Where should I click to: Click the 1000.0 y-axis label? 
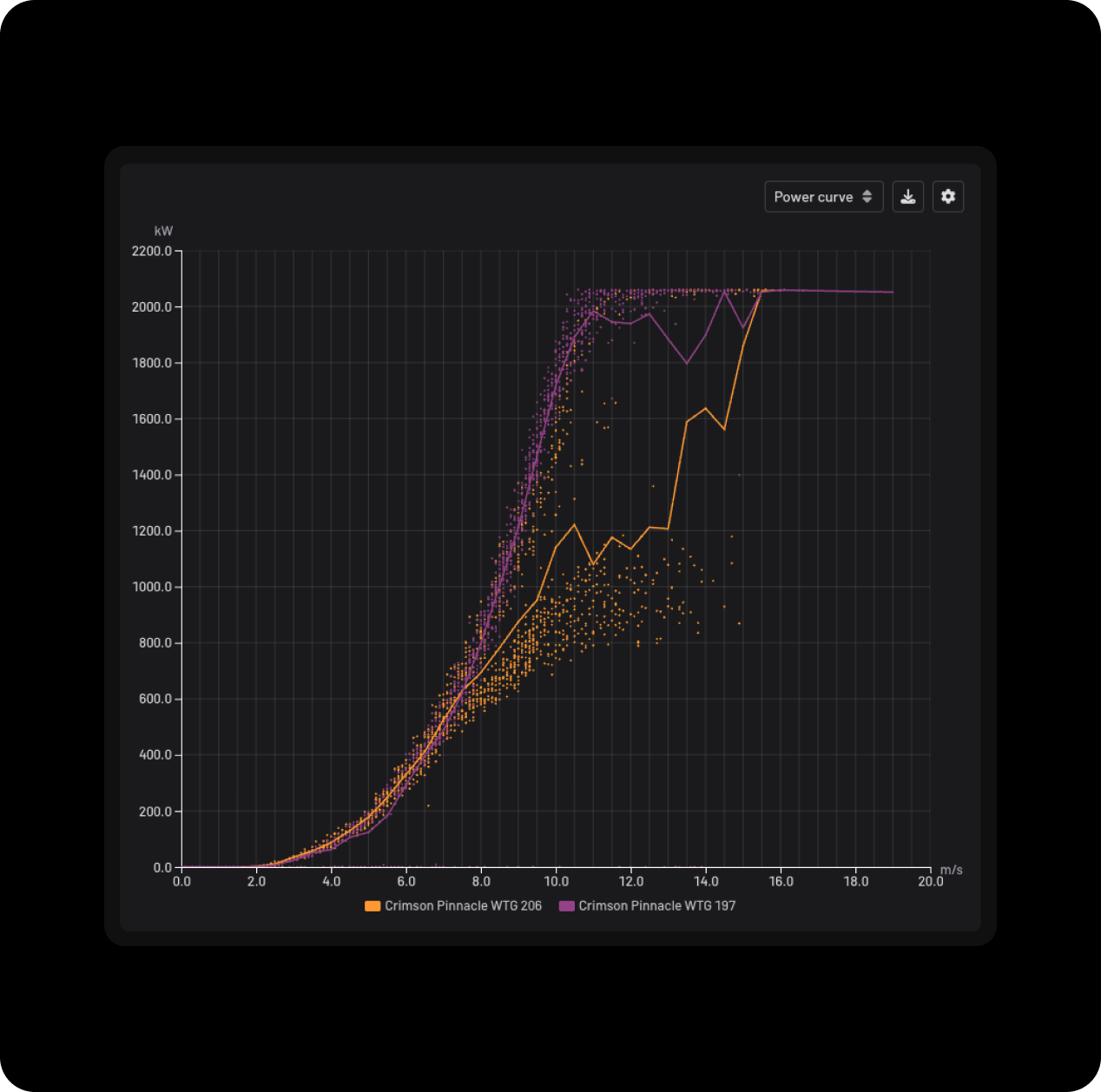pyautogui.click(x=152, y=587)
